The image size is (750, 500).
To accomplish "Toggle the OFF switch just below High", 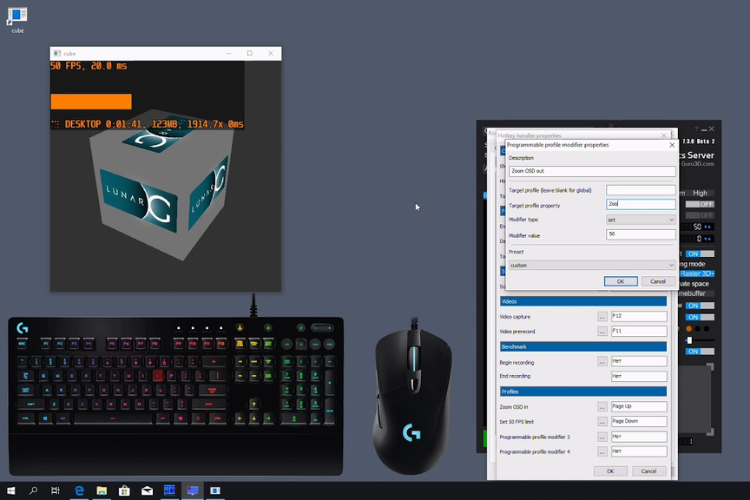I will point(700,204).
